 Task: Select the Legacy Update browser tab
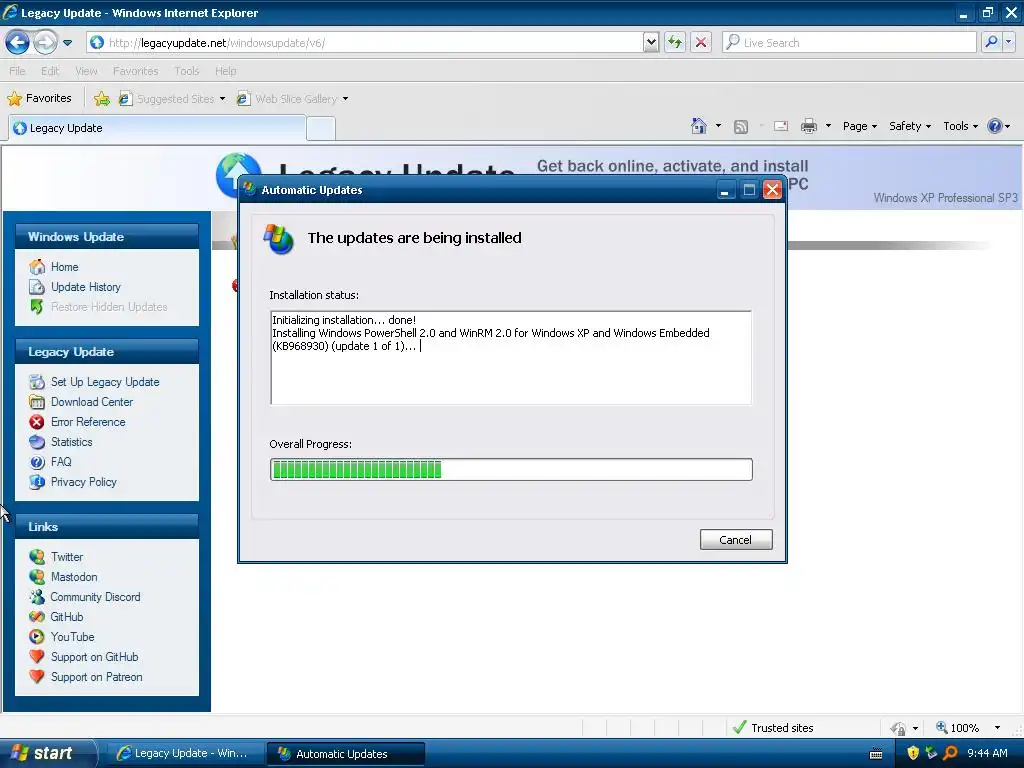pos(157,128)
